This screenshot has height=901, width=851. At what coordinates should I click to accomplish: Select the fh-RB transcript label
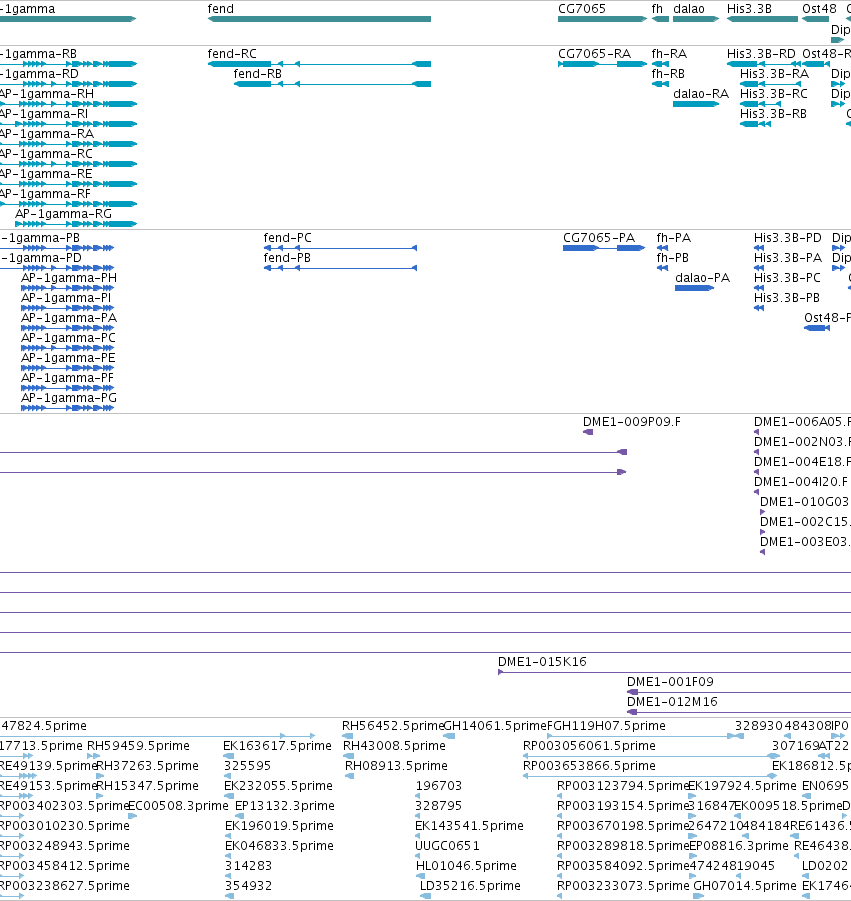[668, 74]
